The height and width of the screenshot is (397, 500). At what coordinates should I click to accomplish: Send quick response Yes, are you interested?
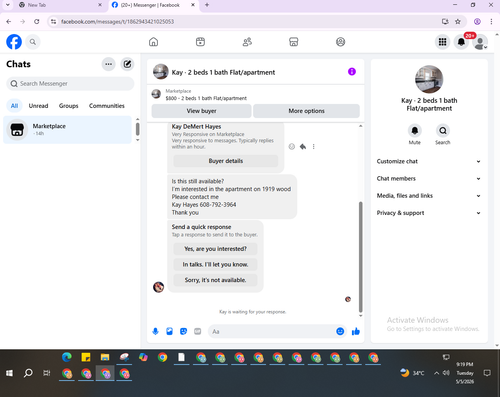point(215,249)
